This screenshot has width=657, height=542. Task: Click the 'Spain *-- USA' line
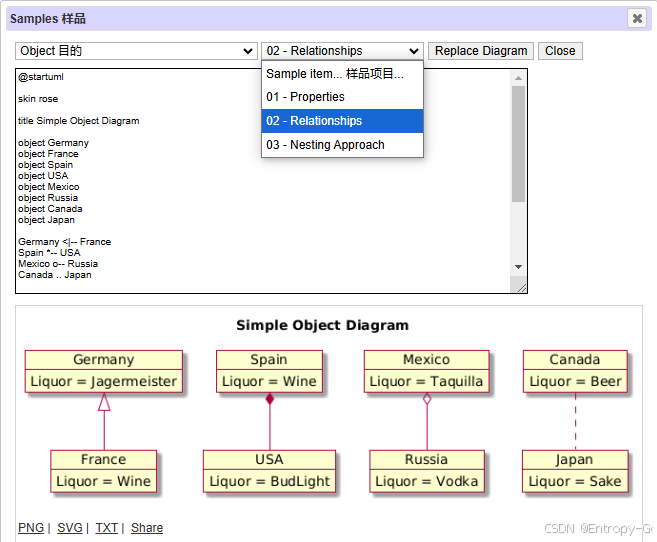pyautogui.click(x=49, y=253)
